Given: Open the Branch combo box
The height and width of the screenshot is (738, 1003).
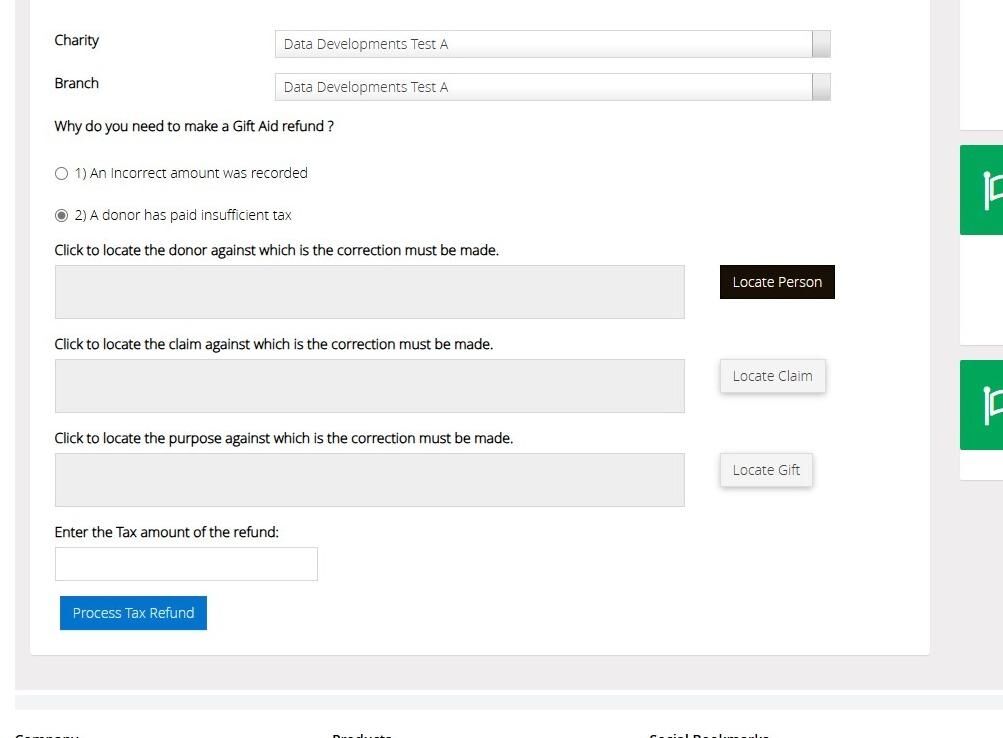Looking at the screenshot, I should (x=553, y=87).
